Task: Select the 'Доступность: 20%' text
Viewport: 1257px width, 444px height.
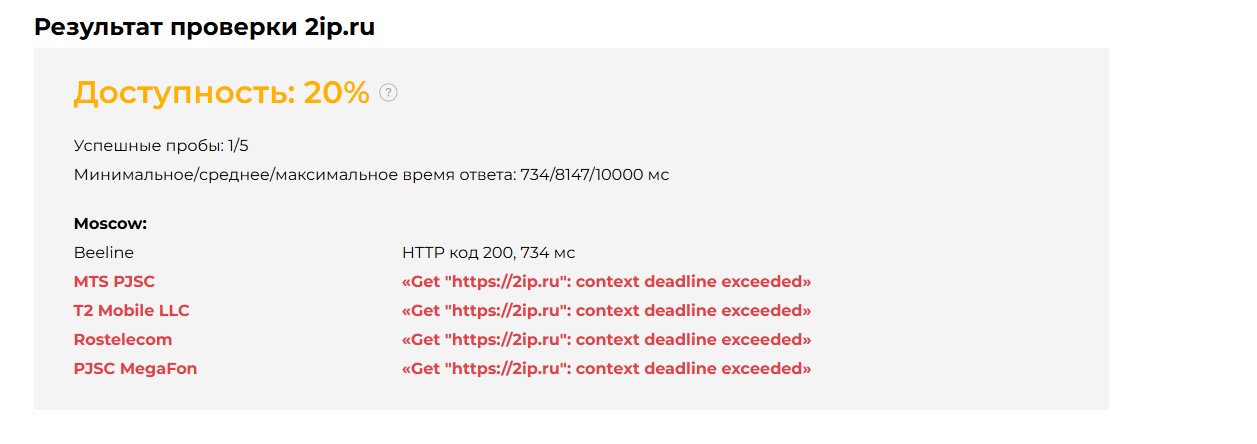Action: click(x=222, y=93)
